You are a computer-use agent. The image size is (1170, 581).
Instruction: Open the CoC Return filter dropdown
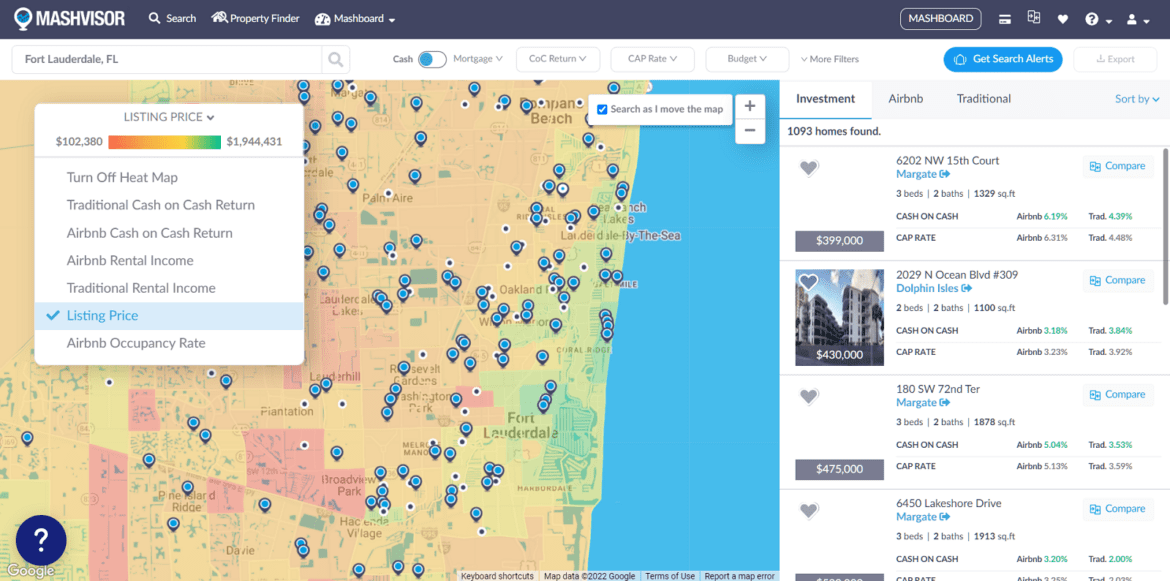pos(557,59)
